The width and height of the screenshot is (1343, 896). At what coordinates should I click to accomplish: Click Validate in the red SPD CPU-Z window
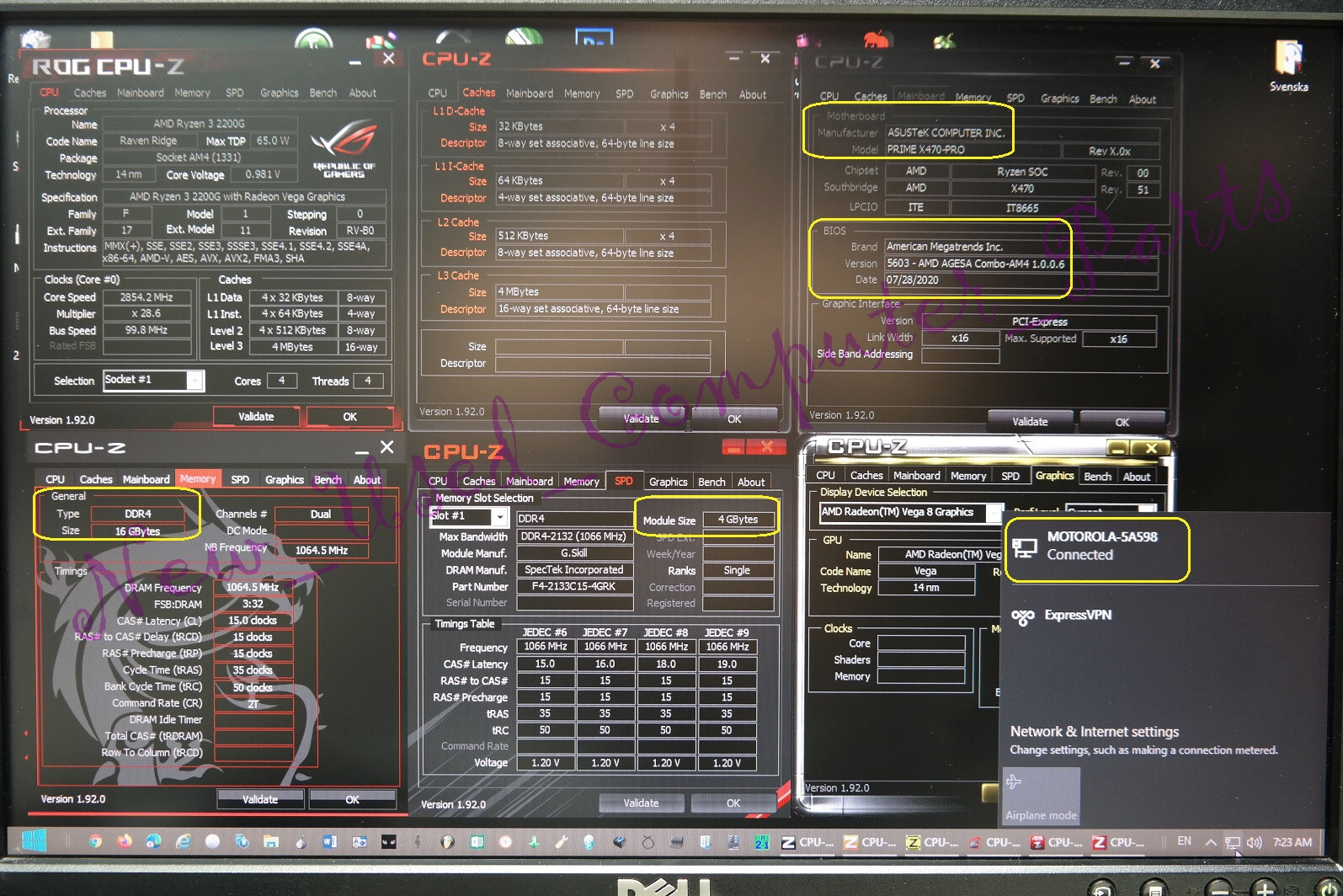[x=641, y=803]
